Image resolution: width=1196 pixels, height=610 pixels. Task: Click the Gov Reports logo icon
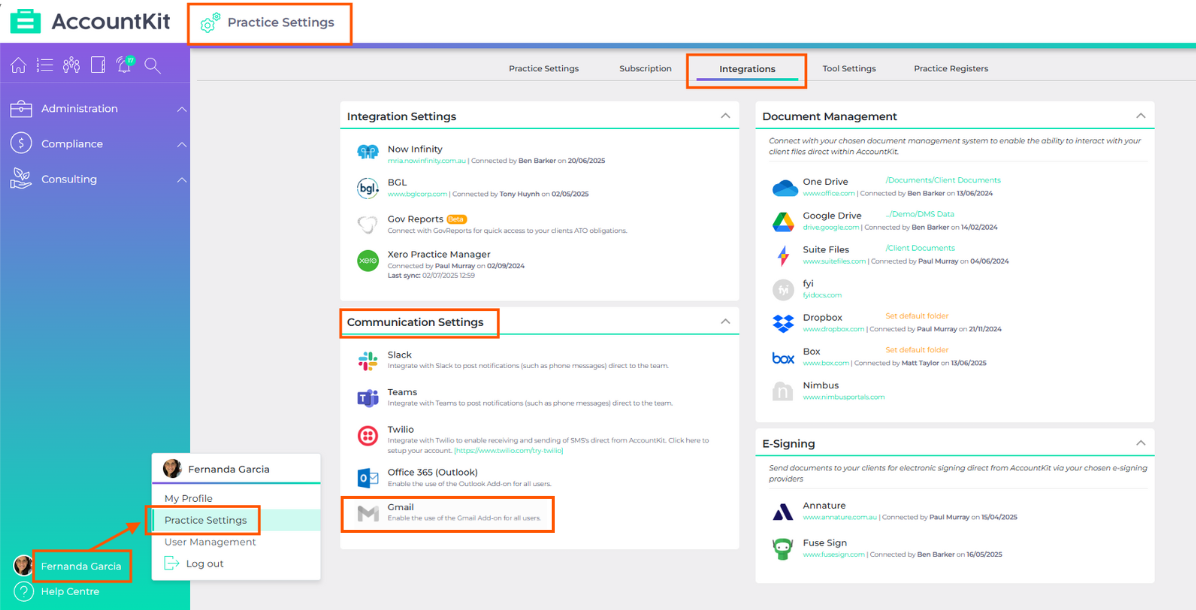click(368, 224)
